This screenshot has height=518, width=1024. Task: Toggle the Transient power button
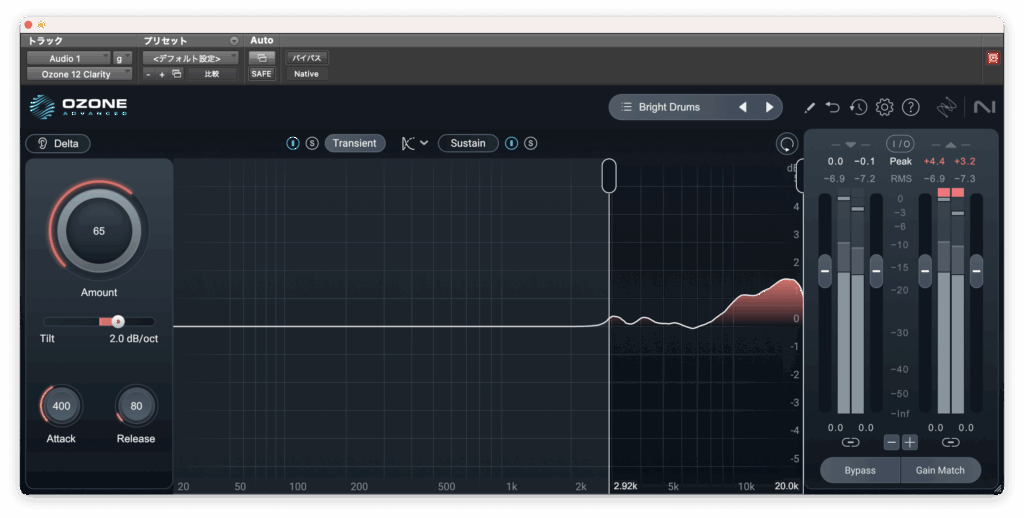[x=293, y=143]
